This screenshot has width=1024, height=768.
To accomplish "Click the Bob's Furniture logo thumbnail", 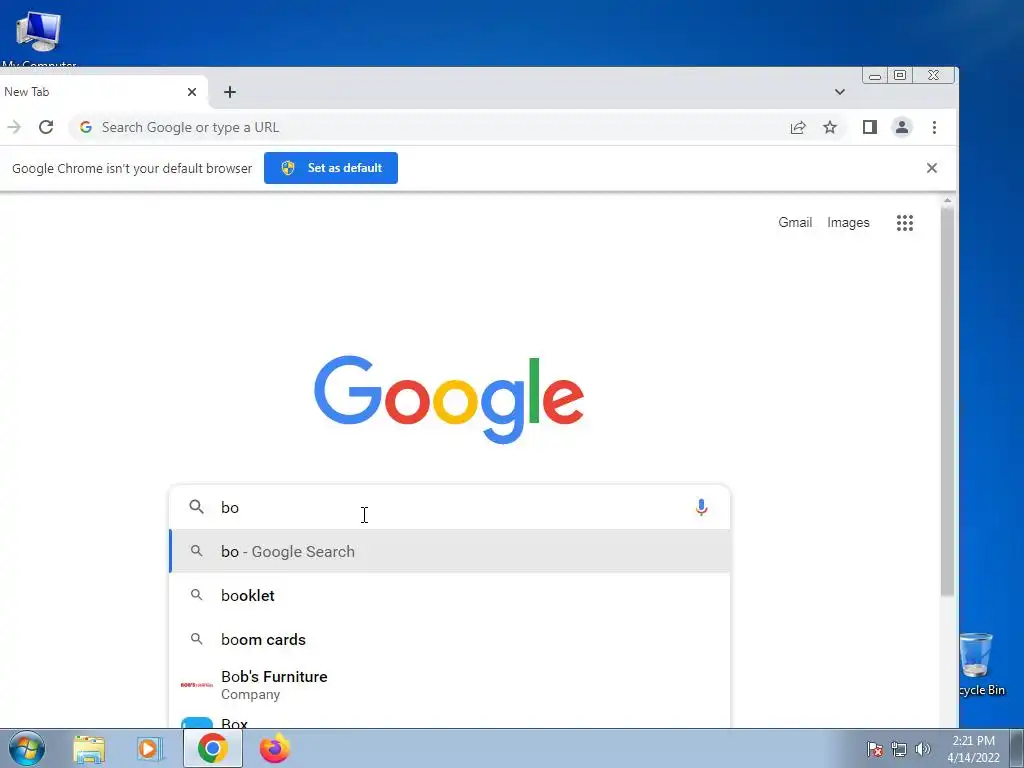I will coord(197,684).
